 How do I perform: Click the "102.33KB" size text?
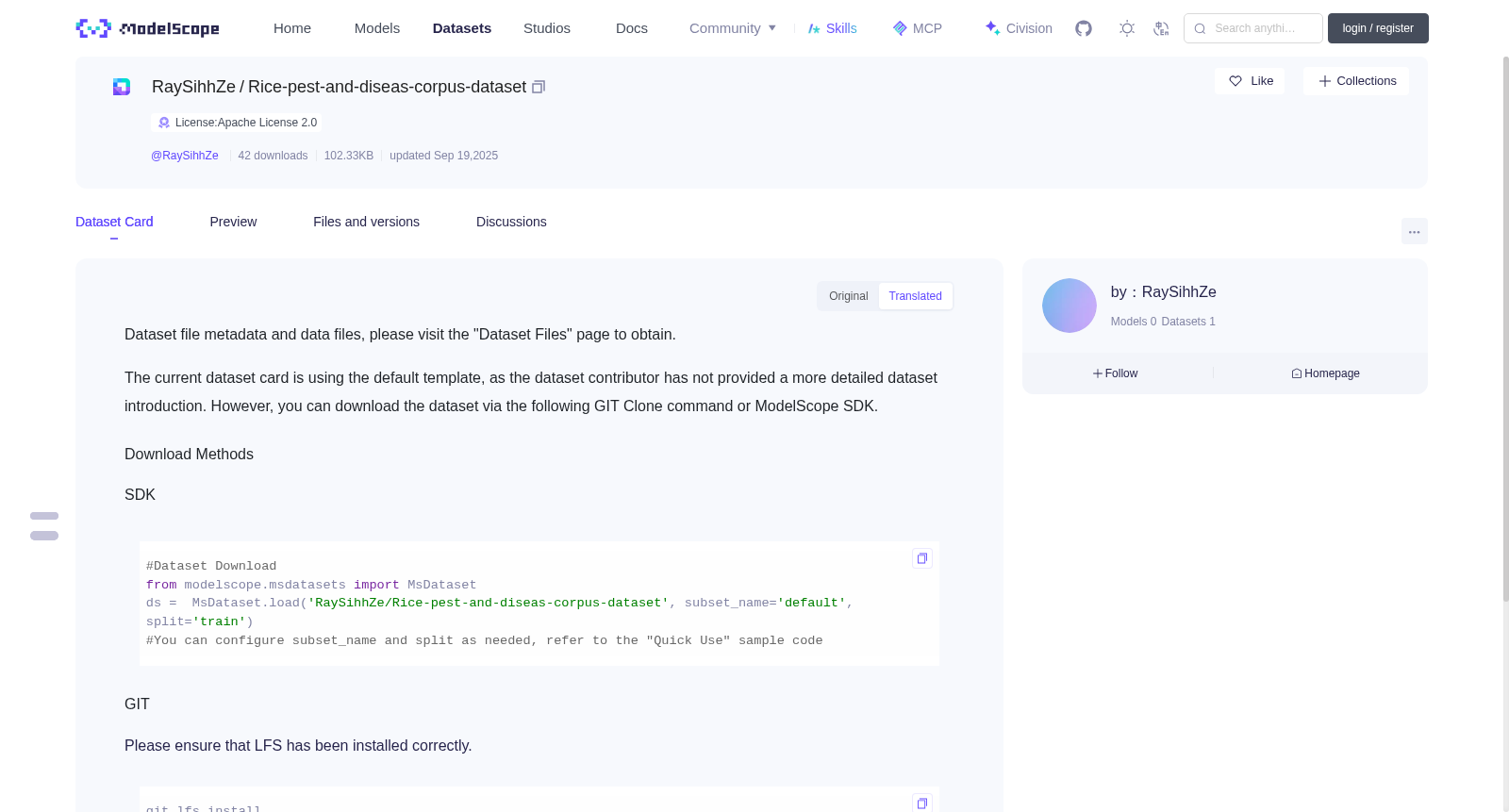click(x=349, y=156)
